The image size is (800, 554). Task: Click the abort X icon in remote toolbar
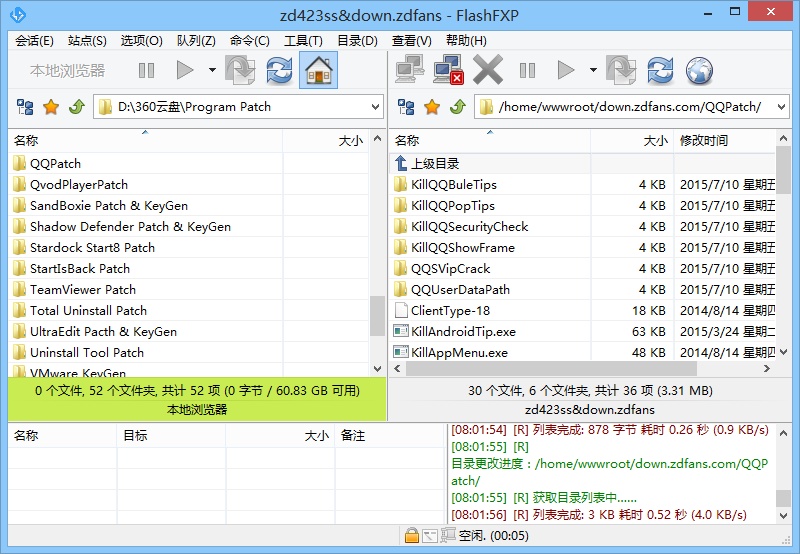488,69
